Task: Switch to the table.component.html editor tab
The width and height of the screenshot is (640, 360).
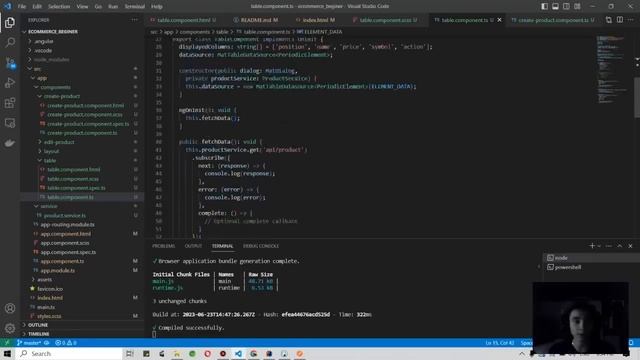Action: coord(183,20)
